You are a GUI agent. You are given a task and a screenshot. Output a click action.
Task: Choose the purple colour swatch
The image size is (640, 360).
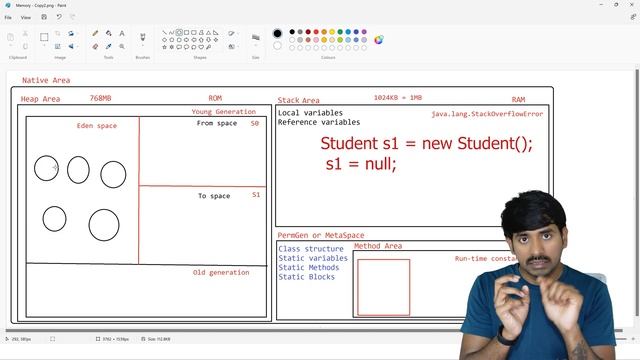click(364, 32)
